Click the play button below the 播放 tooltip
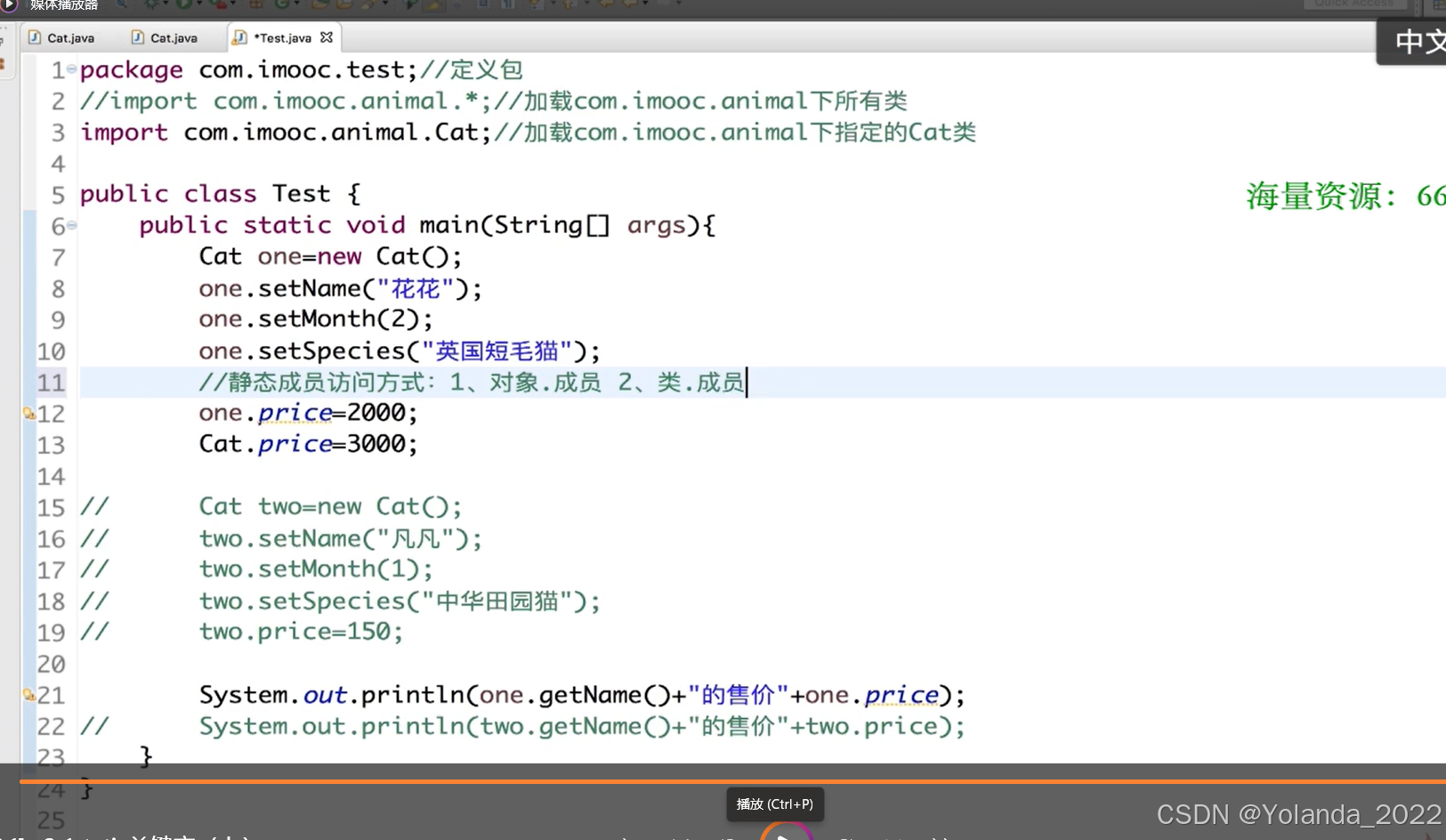This screenshot has height=840, width=1446. 786,833
